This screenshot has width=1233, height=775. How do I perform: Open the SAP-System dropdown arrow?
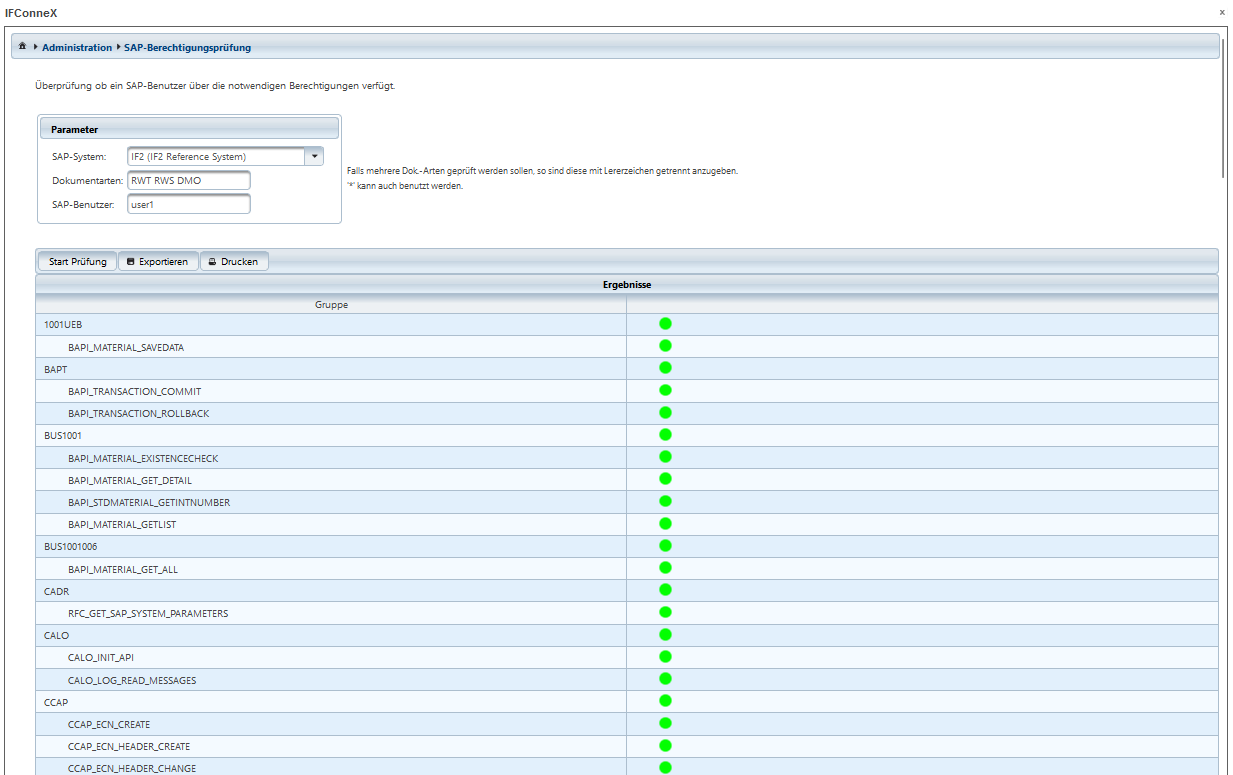coord(314,156)
